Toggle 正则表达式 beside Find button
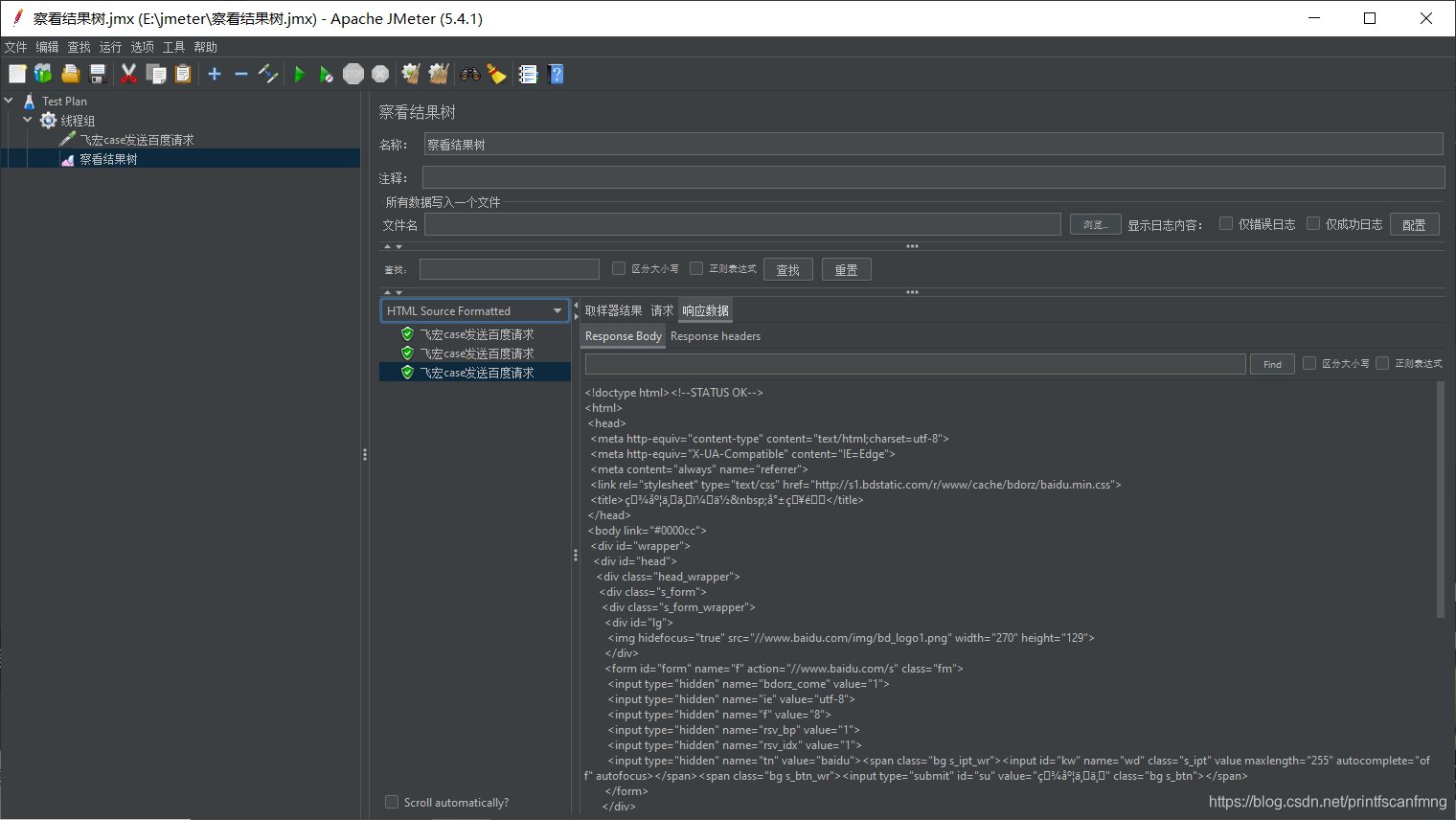Screen dimensions: 1456x820 tap(1382, 363)
